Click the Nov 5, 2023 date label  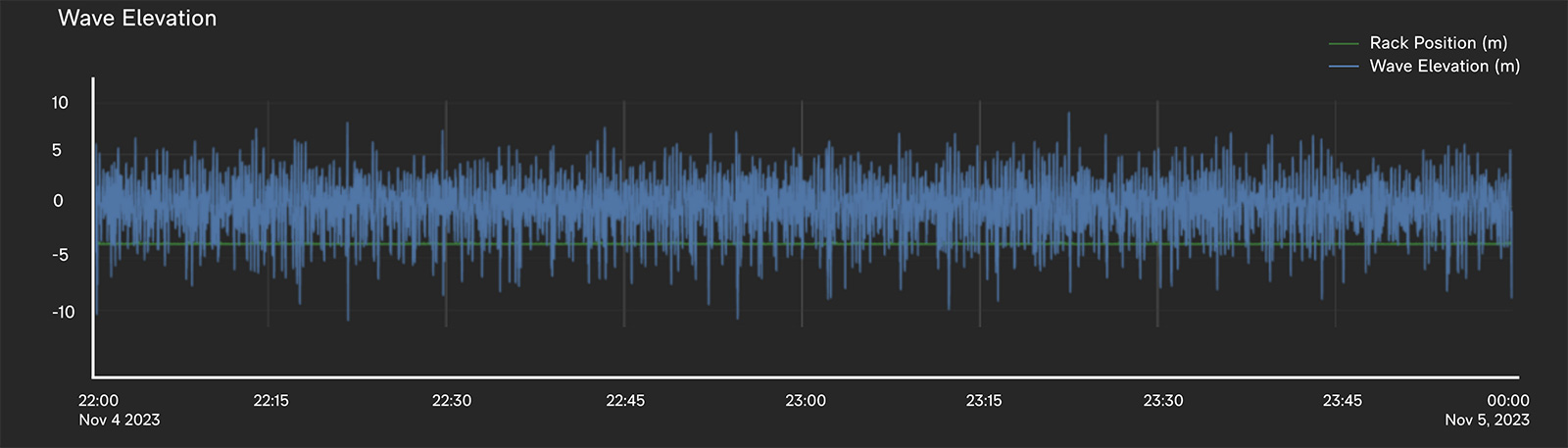point(1487,421)
